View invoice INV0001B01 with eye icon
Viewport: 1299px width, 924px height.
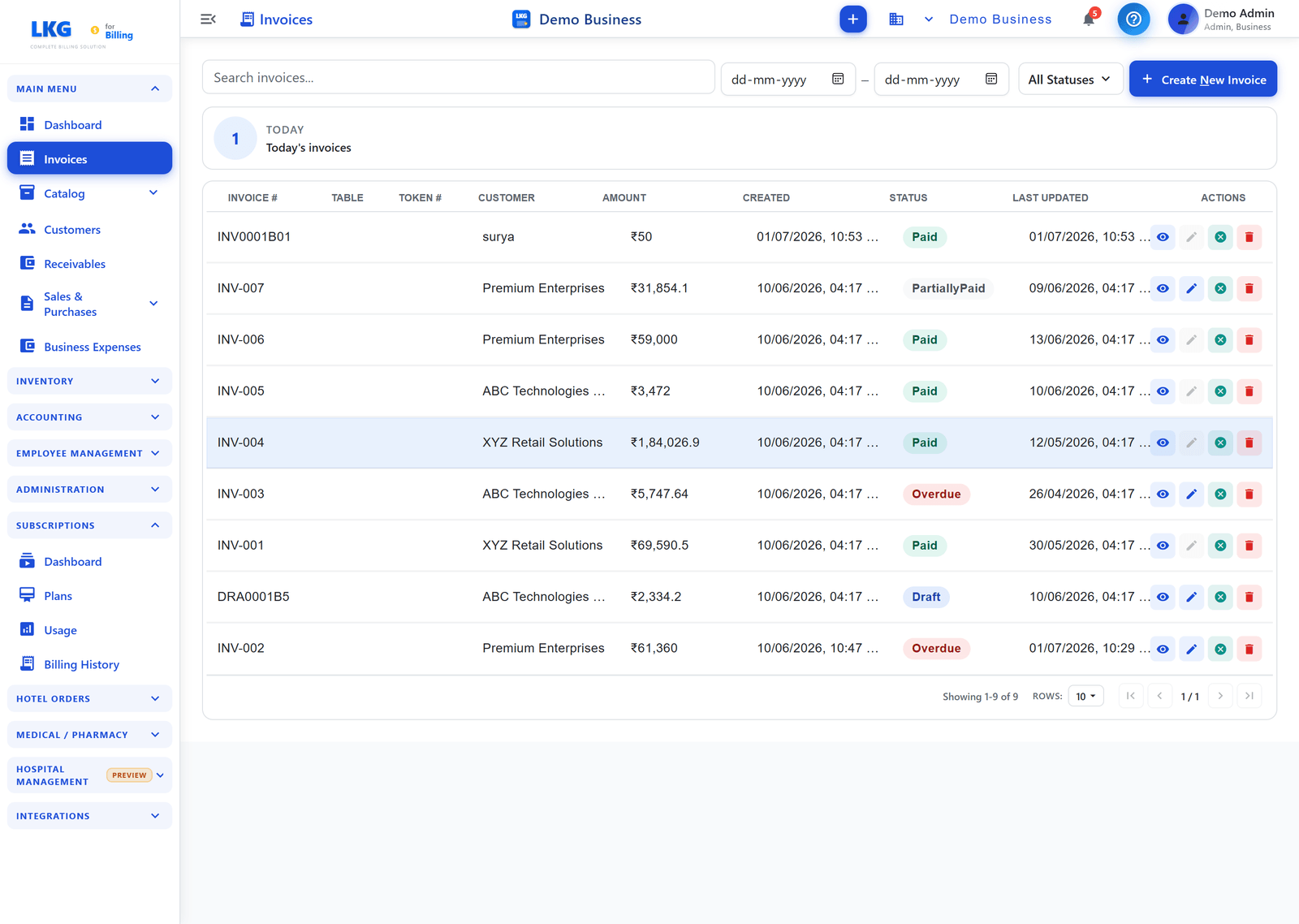point(1163,237)
